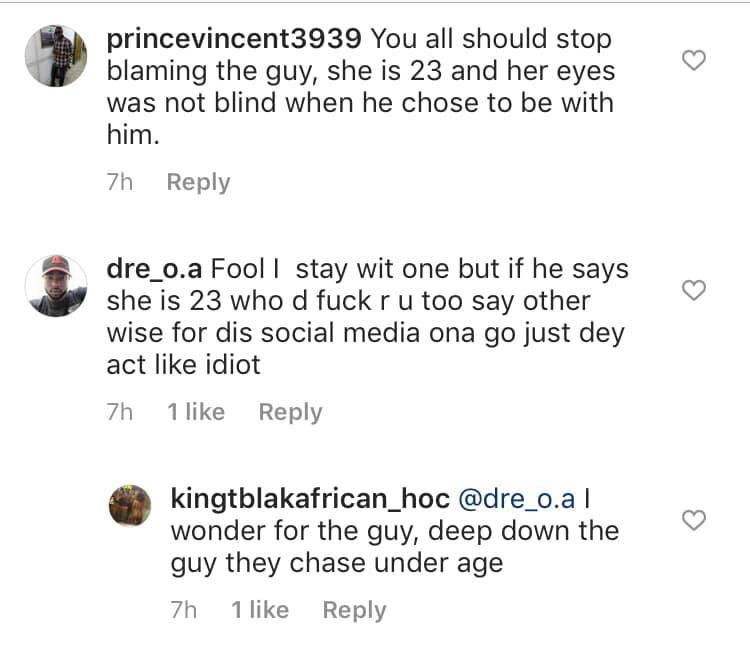The height and width of the screenshot is (664, 750).
Task: Click the 7h timestamp under princevincent3939's comment
Action: coord(120,182)
